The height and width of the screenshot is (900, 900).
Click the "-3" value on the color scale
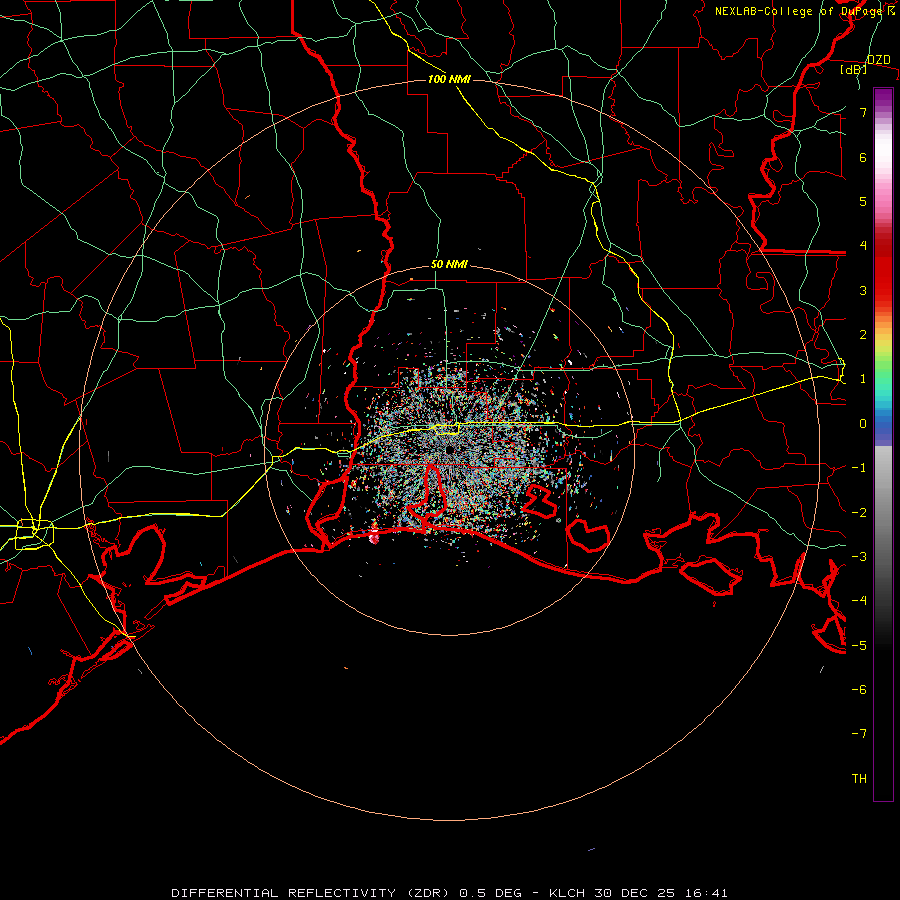(x=859, y=557)
